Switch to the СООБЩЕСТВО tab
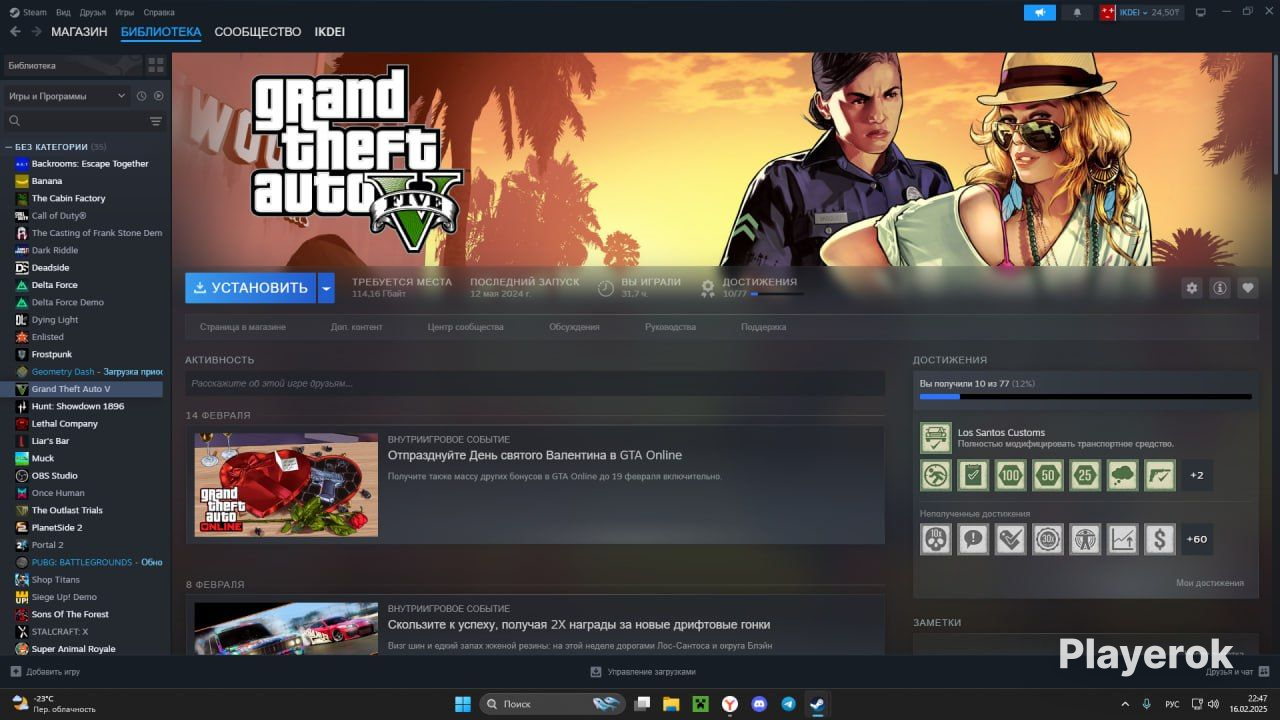 [258, 32]
